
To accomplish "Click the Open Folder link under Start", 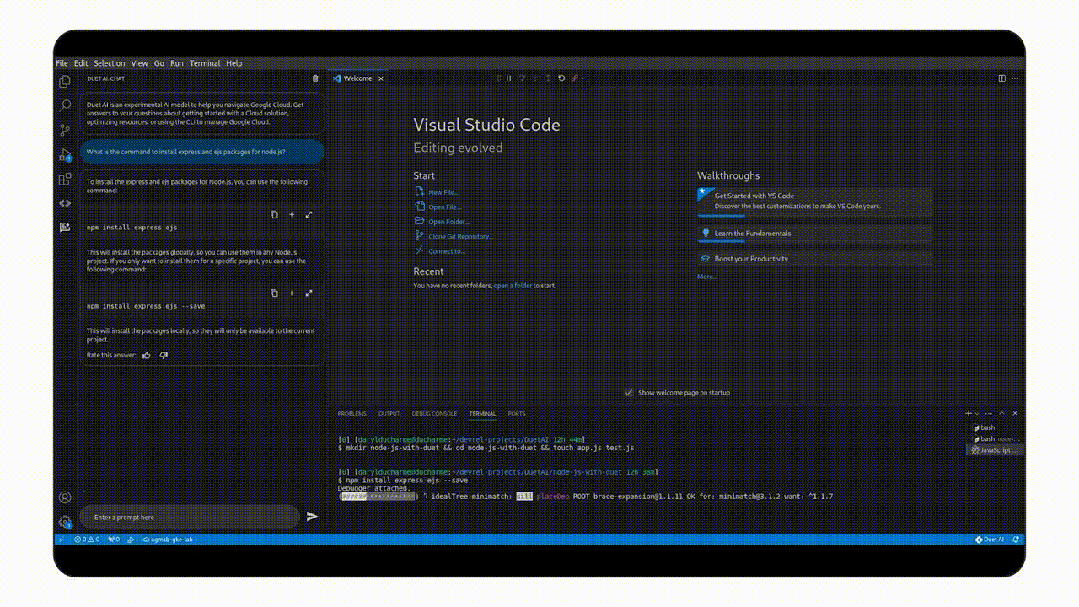I will (x=448, y=221).
